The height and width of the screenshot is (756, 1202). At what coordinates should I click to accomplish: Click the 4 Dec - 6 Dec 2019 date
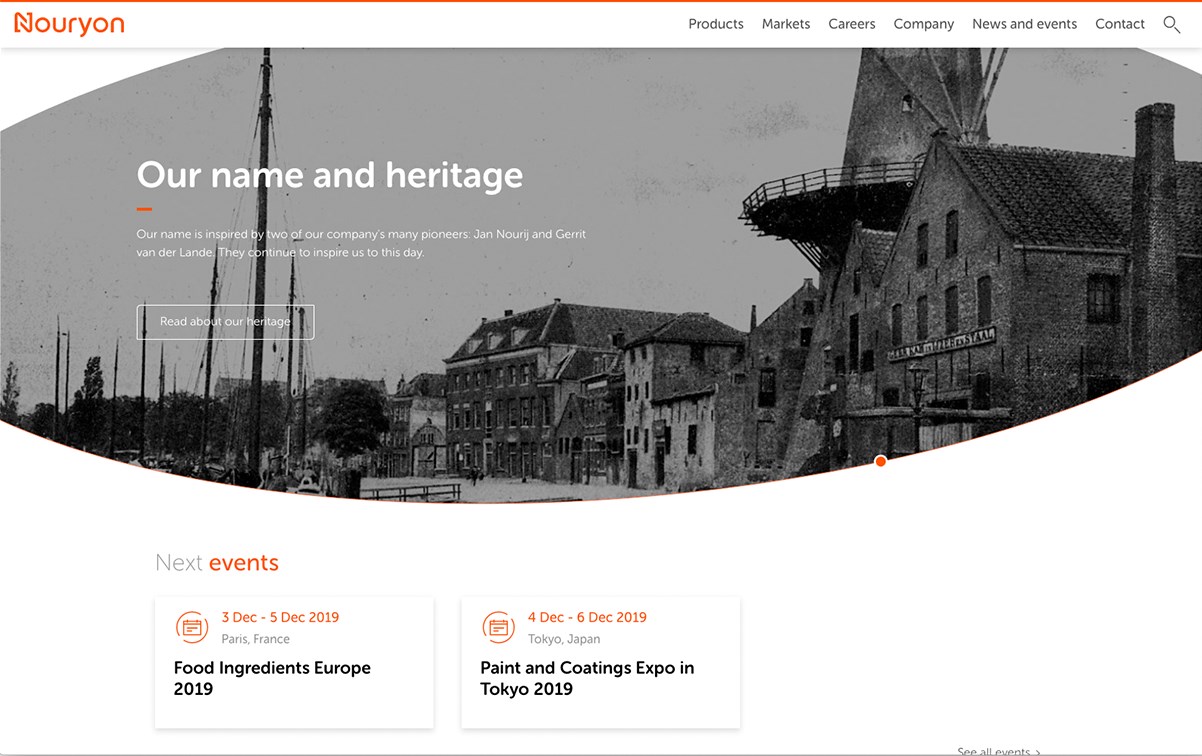coord(587,617)
